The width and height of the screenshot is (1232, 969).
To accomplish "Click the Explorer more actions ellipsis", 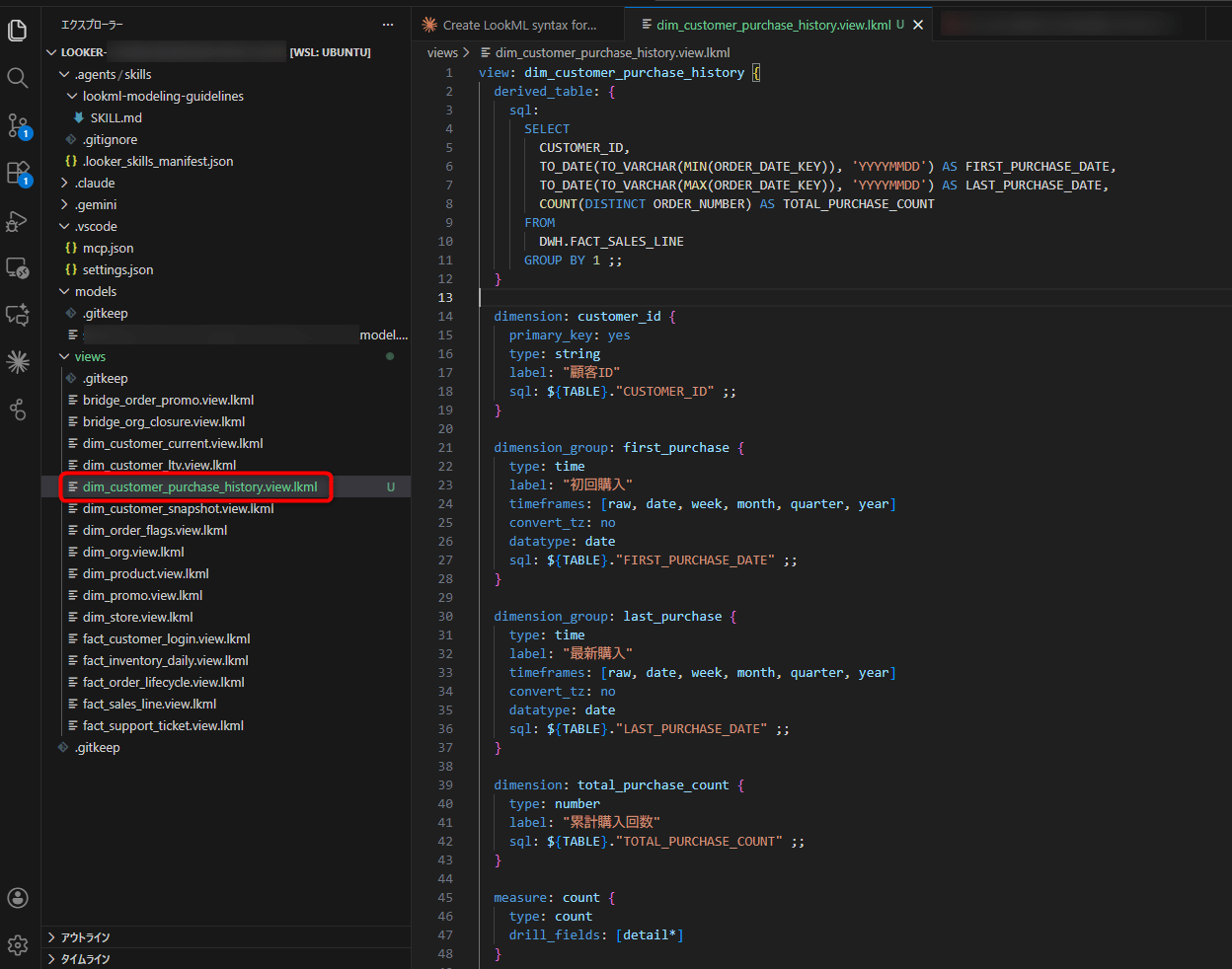I will 388,25.
